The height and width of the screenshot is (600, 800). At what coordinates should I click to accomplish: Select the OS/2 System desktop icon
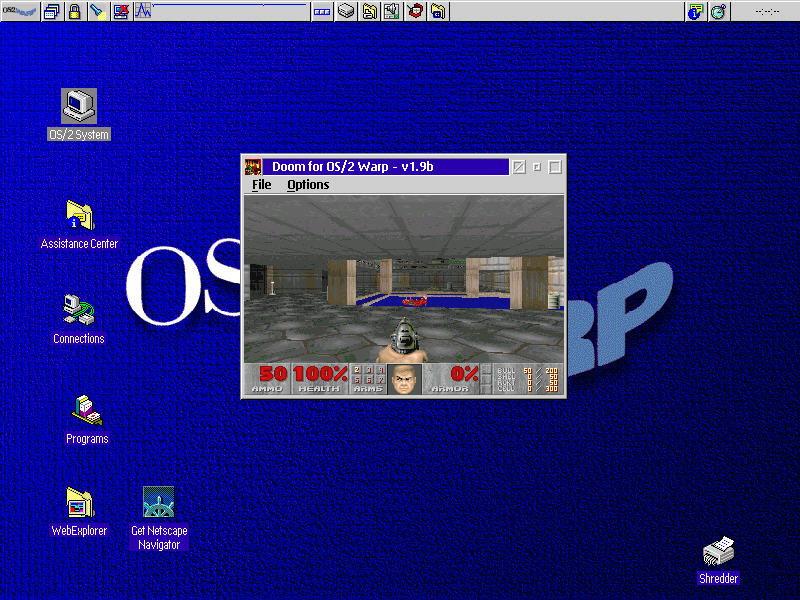coord(79,106)
